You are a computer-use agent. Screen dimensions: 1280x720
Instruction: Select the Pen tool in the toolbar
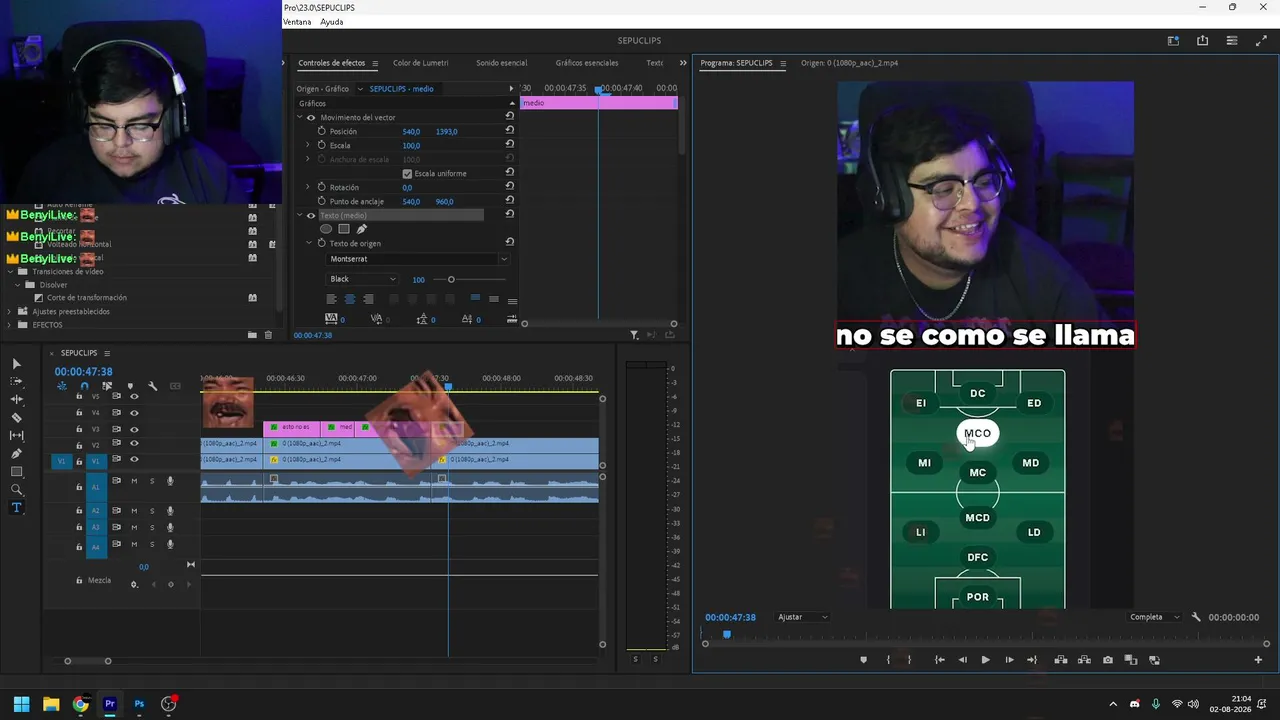(x=16, y=454)
